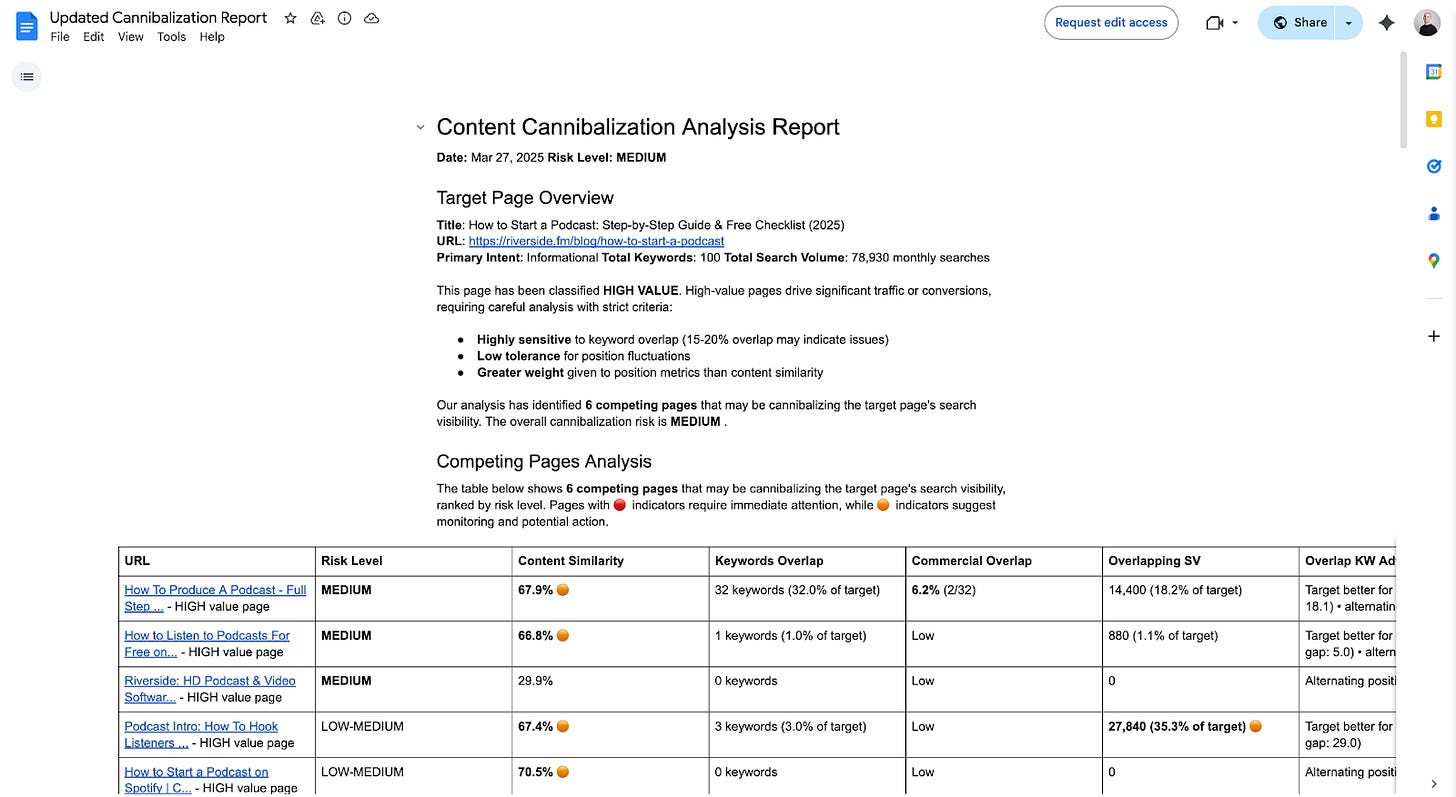
Task: Show the document outline tabs icon
Action: tap(27, 76)
